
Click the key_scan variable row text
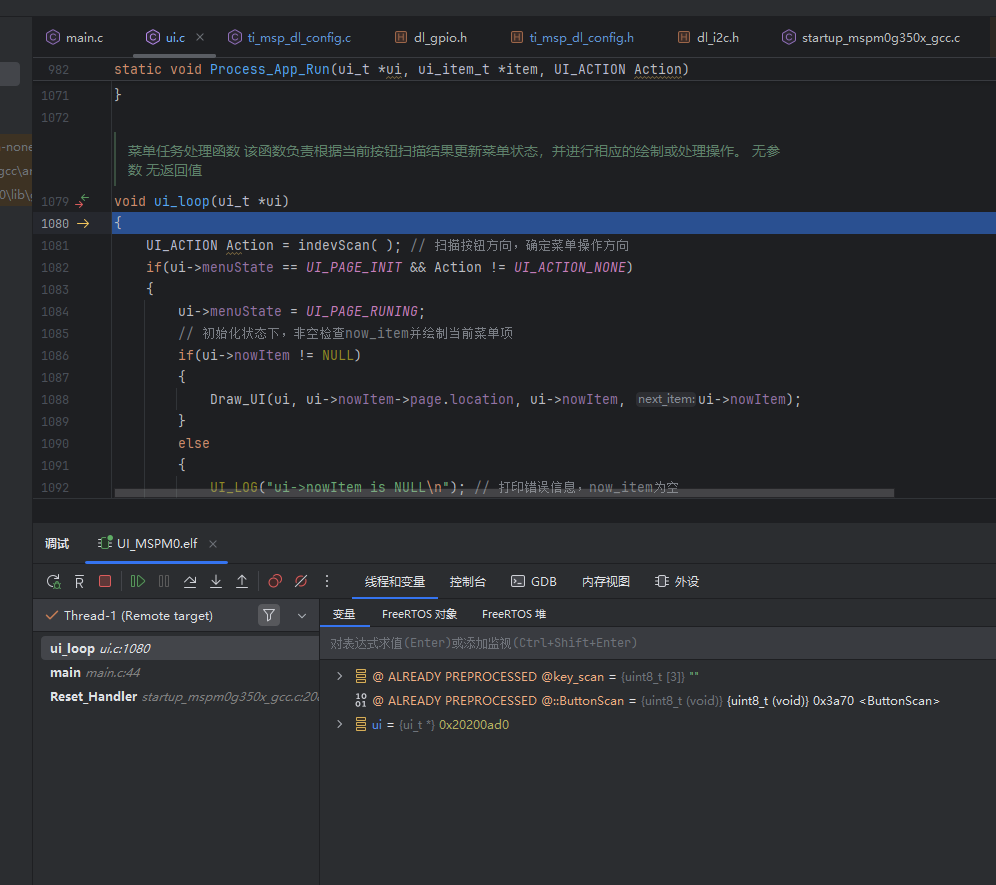(x=535, y=677)
